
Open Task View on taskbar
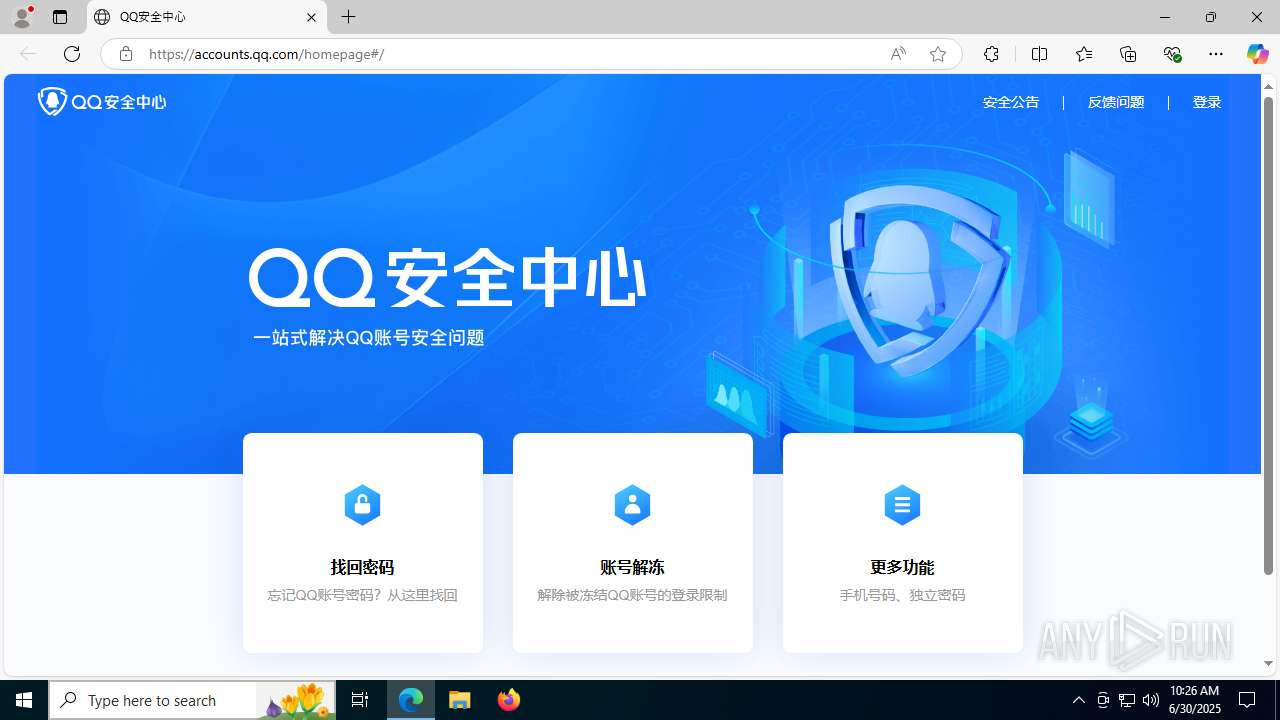(360, 700)
